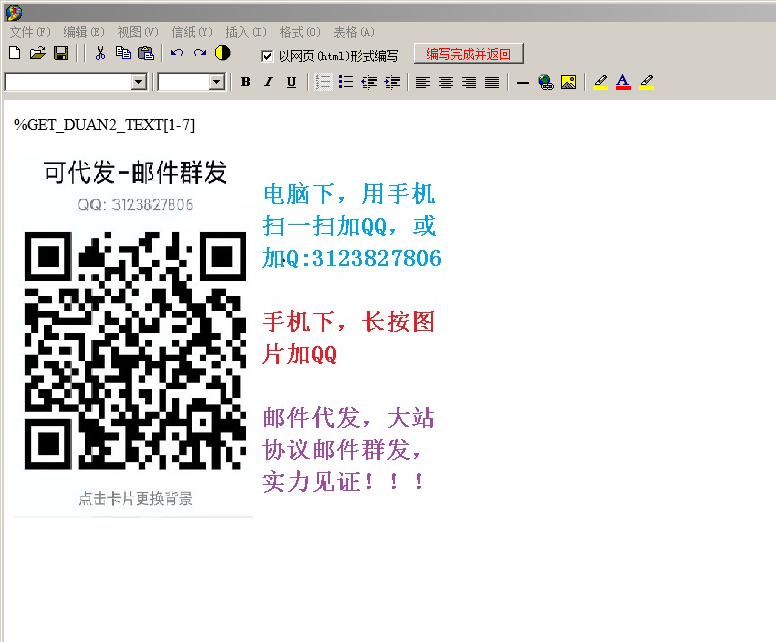Image resolution: width=776 pixels, height=642 pixels.
Task: Click the %GET_DUAN2_TEXT[1-7] placeholder text
Action: coord(104,125)
